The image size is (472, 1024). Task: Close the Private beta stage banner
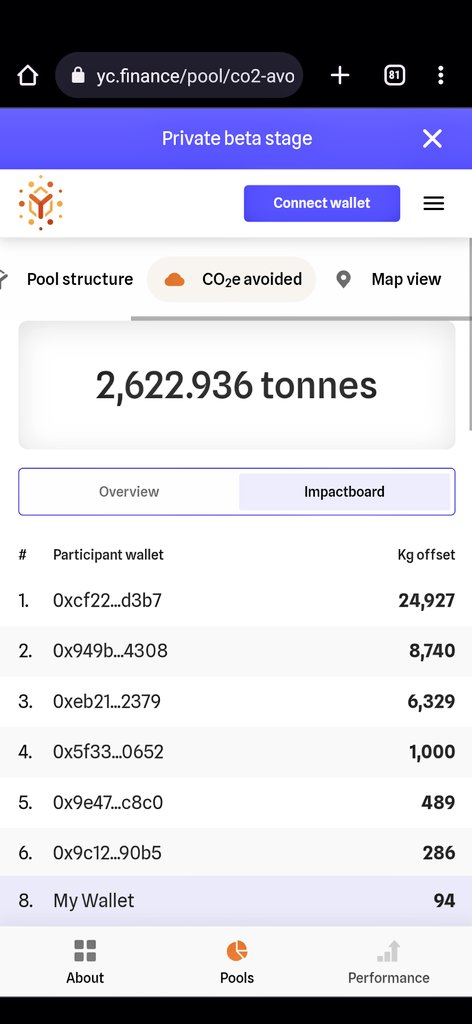(432, 138)
